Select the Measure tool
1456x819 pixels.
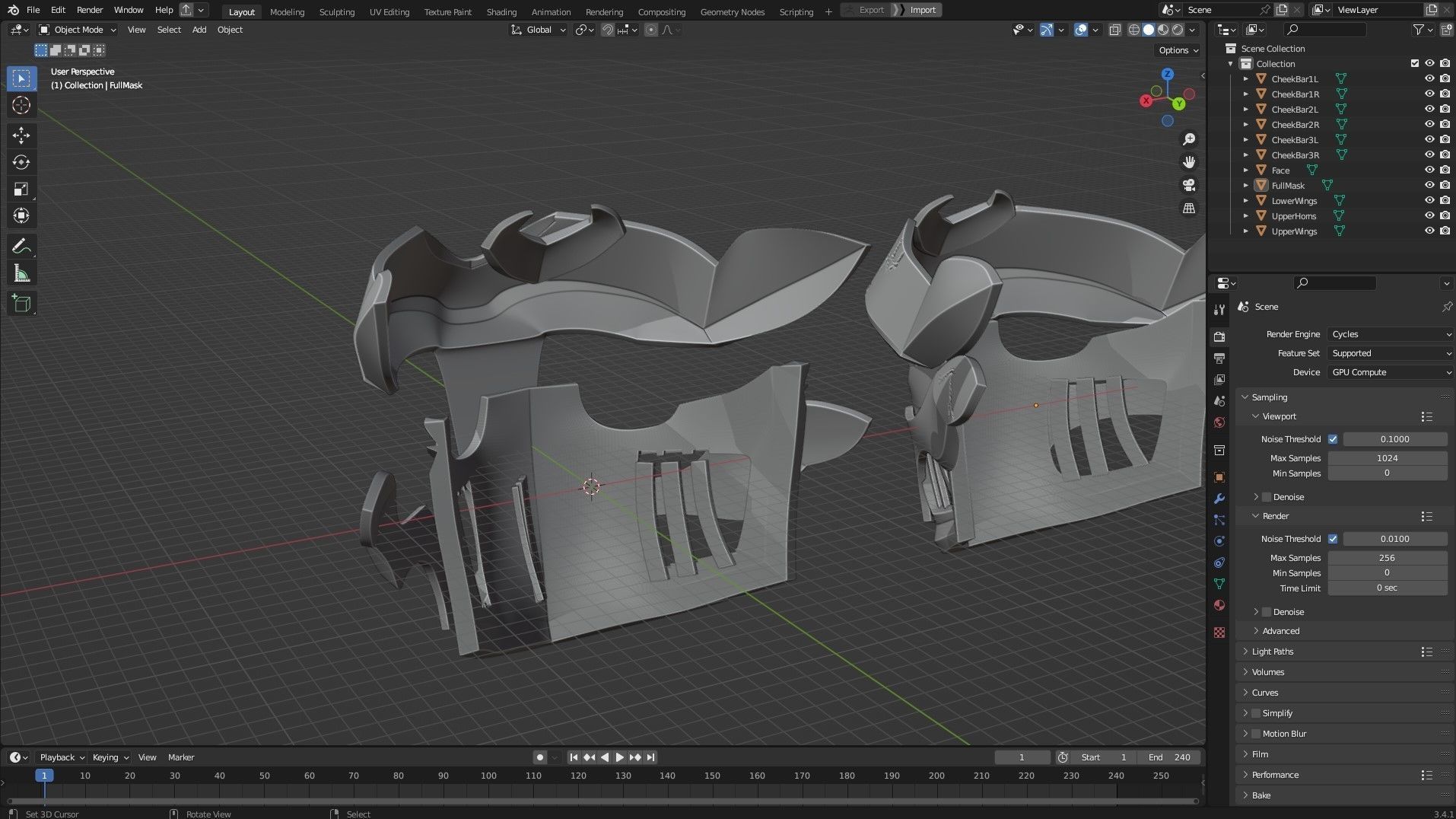pos(21,273)
